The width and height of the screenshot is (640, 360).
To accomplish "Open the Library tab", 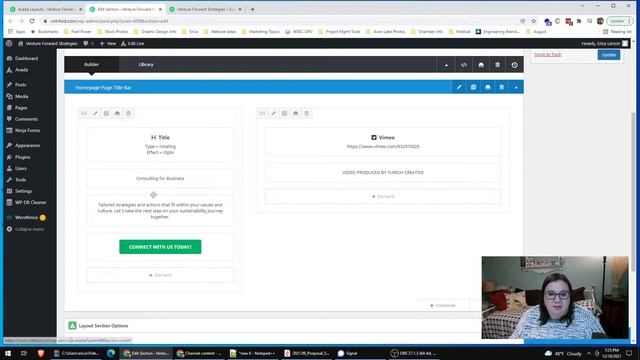I will [146, 64].
